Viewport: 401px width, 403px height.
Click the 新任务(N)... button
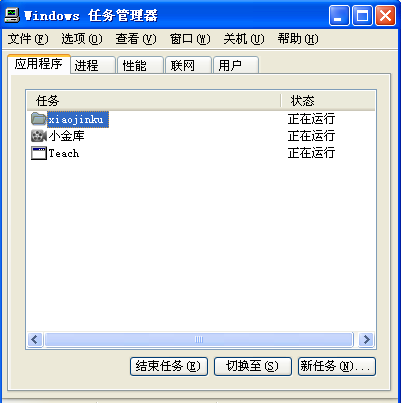coord(337,366)
